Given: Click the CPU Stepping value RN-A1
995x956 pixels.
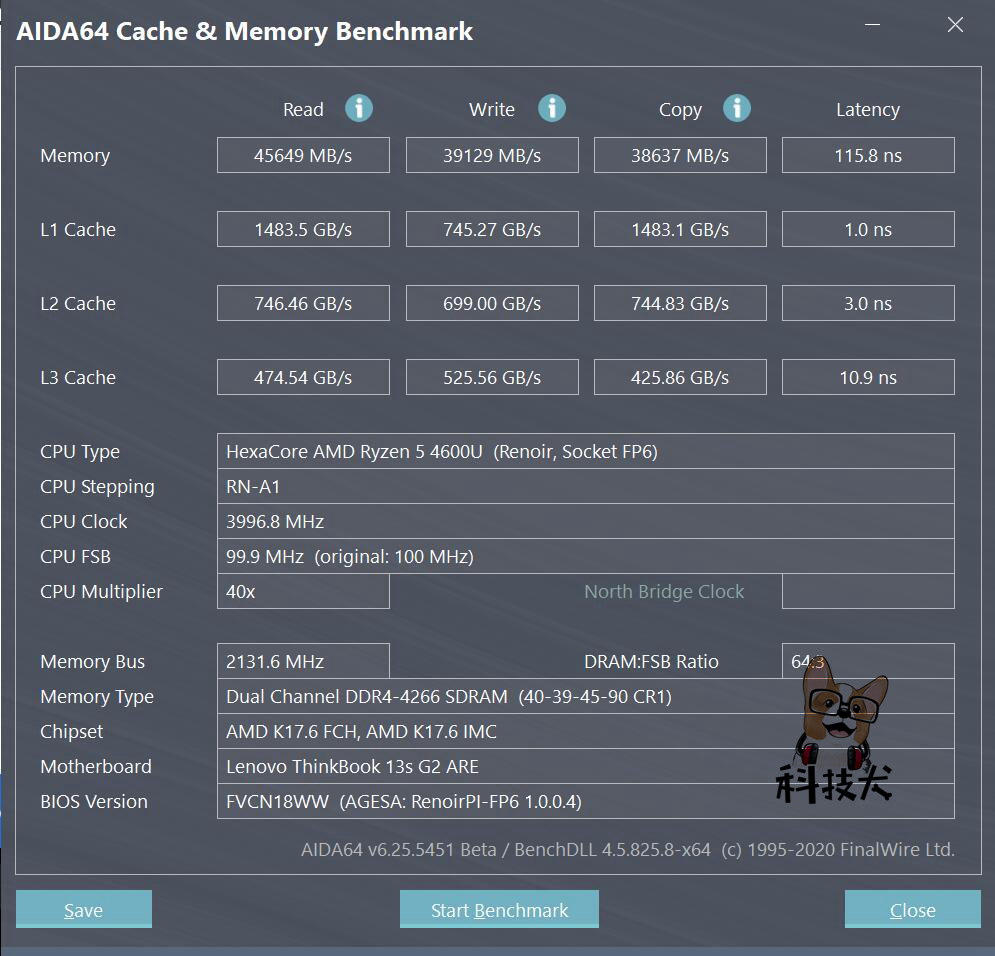Looking at the screenshot, I should tap(586, 486).
